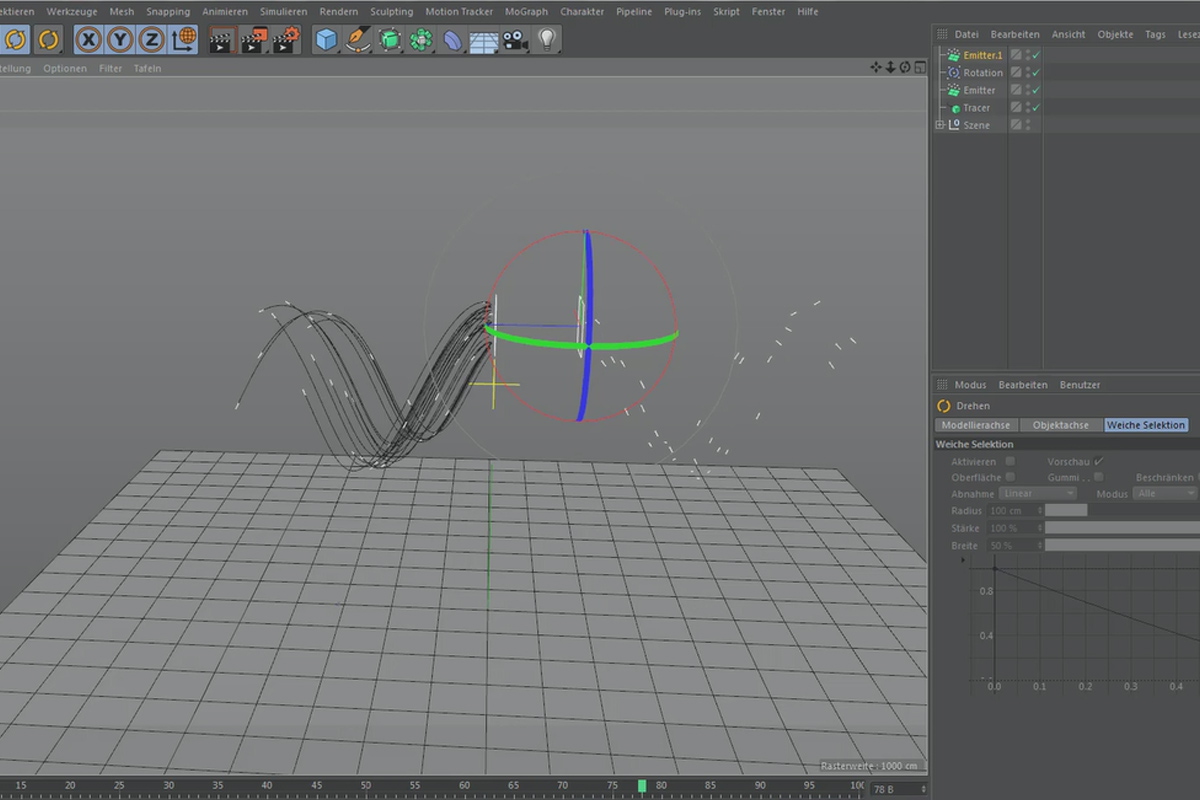This screenshot has height=800, width=1200.
Task: Click the Modellierachse button
Action: (x=976, y=424)
